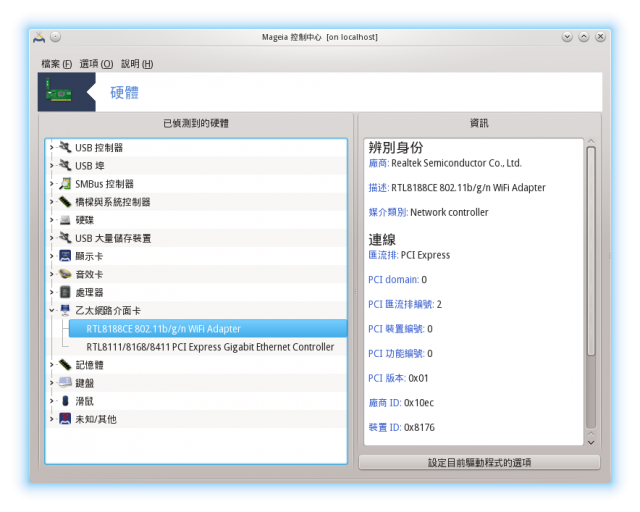Click 連線 section heading
640x512 pixels.
(382, 239)
